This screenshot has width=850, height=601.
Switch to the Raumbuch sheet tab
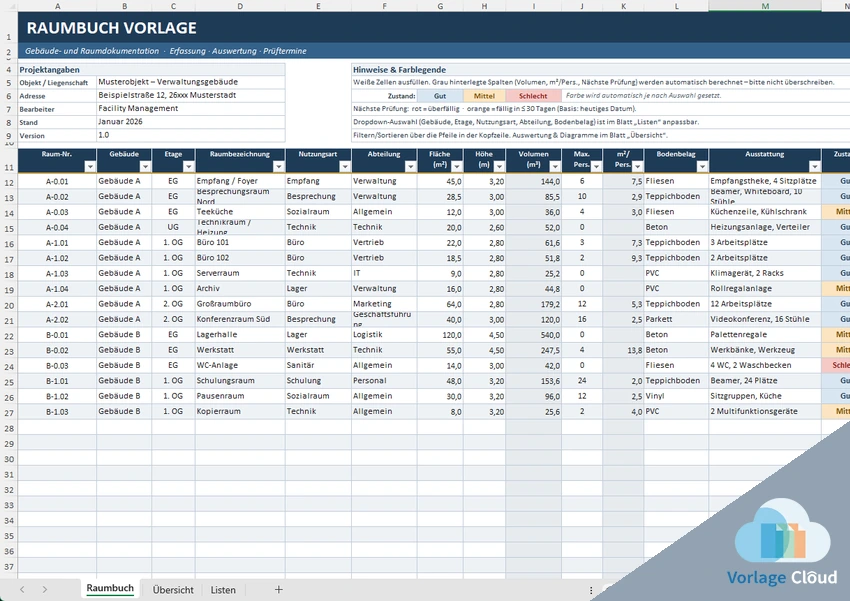click(x=110, y=589)
